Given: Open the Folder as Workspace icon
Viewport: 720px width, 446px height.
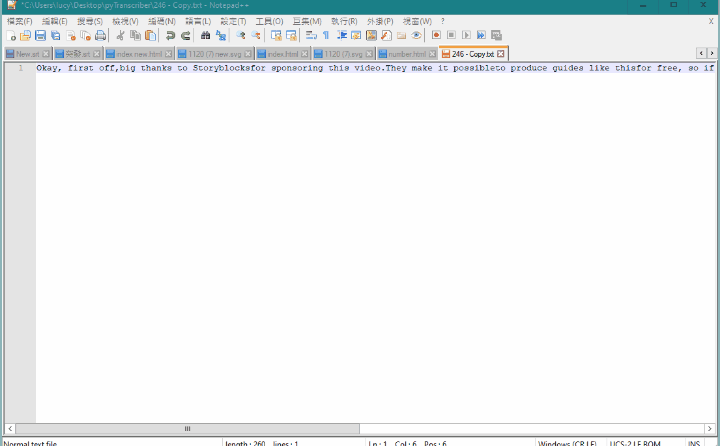Looking at the screenshot, I should 401,35.
